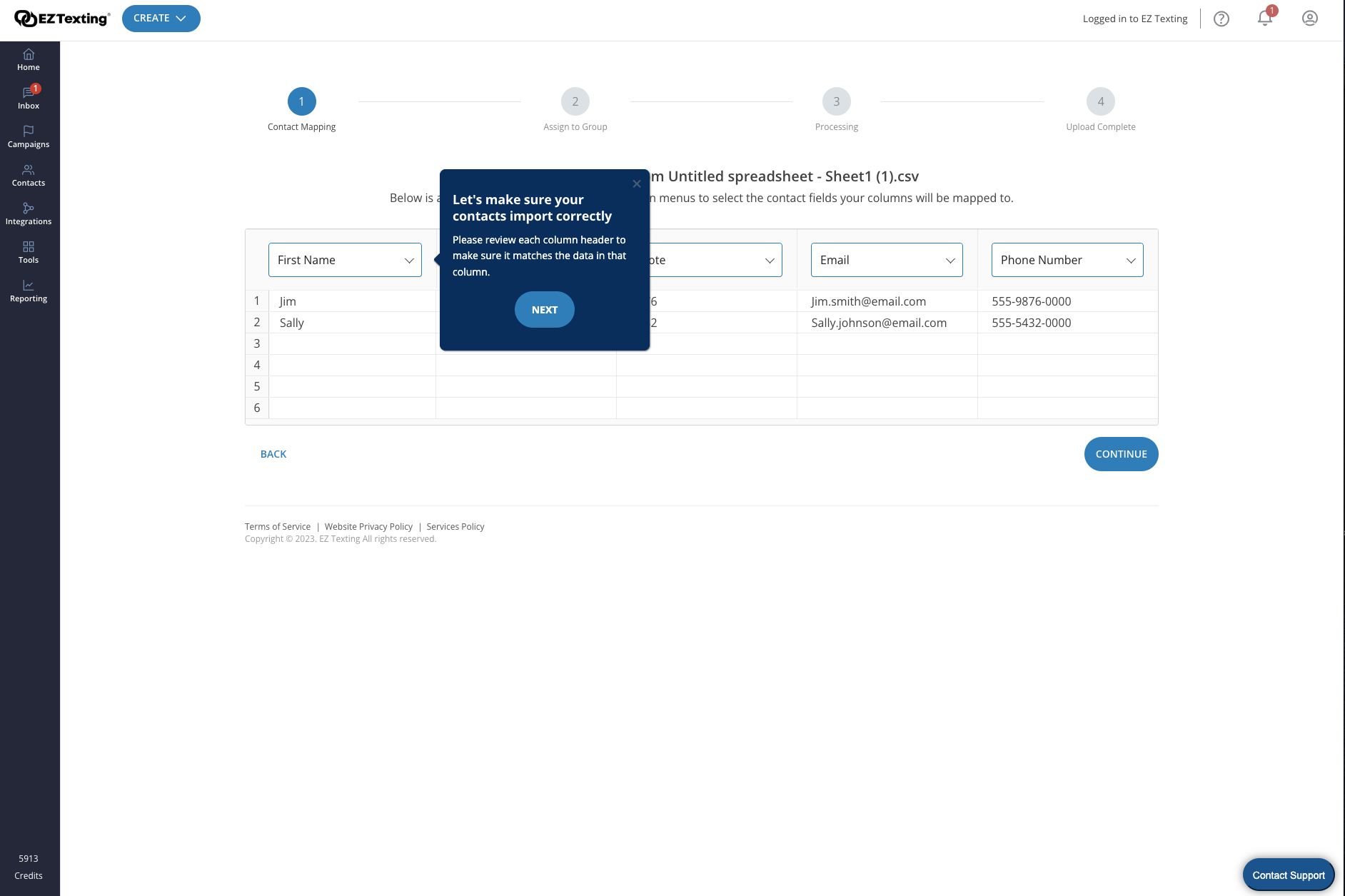Open the First Name column dropdown

pos(345,260)
